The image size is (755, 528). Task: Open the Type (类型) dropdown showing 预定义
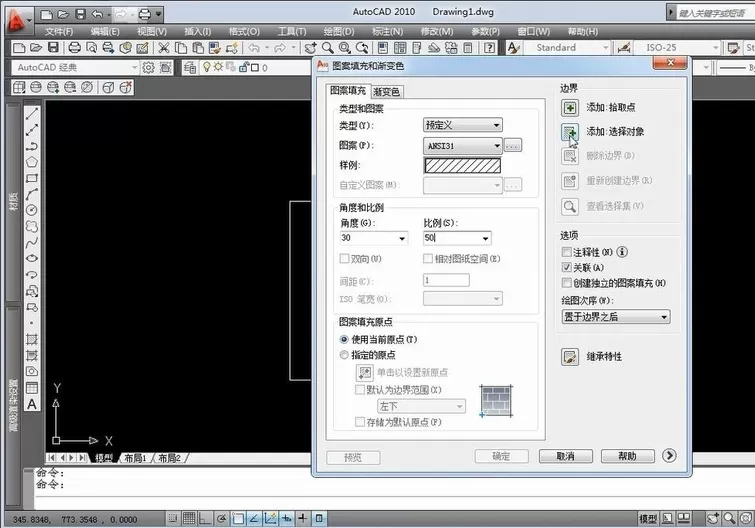[x=463, y=125]
